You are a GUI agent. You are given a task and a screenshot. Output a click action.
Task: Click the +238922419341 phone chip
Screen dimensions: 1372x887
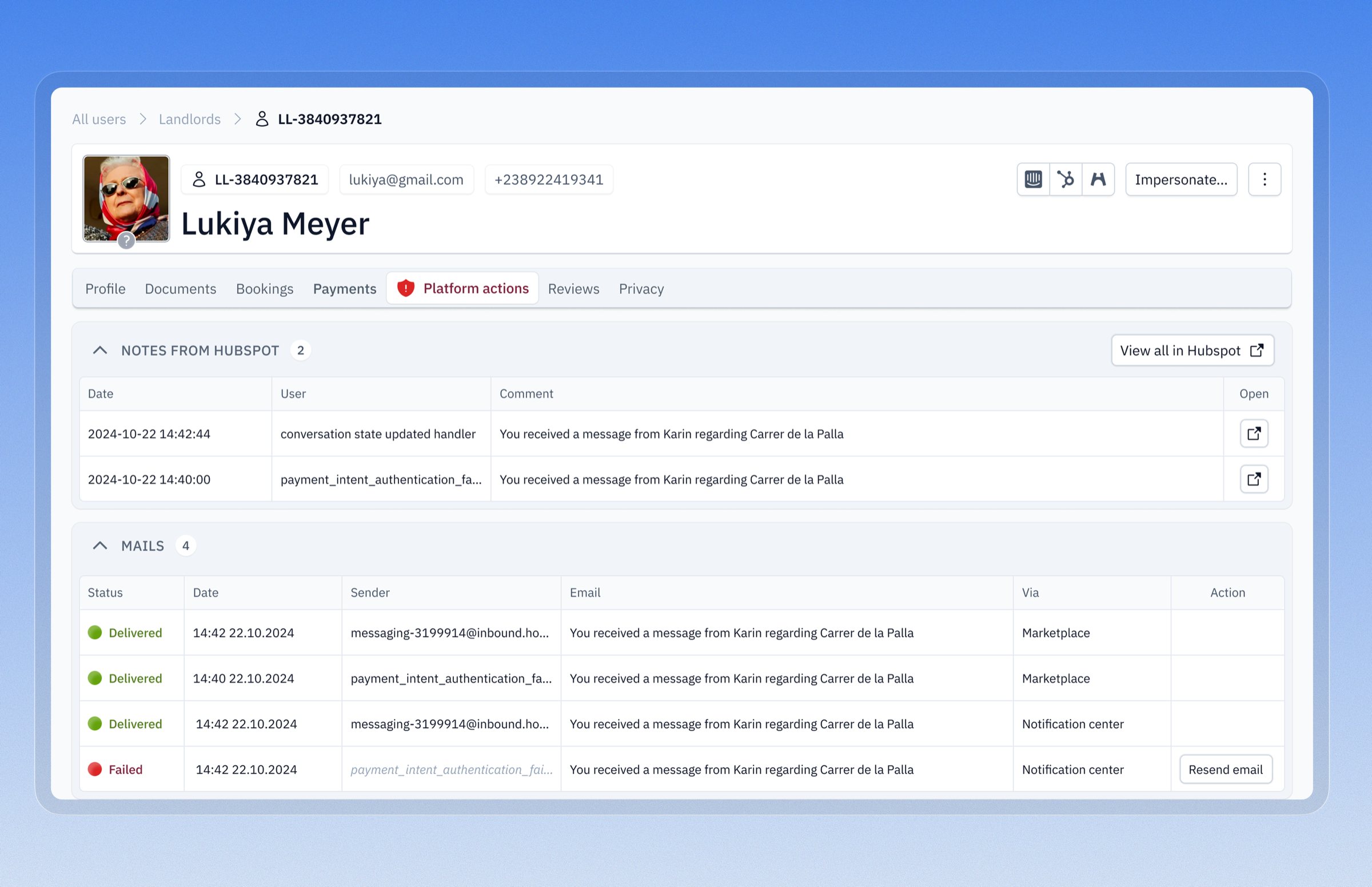pos(549,180)
